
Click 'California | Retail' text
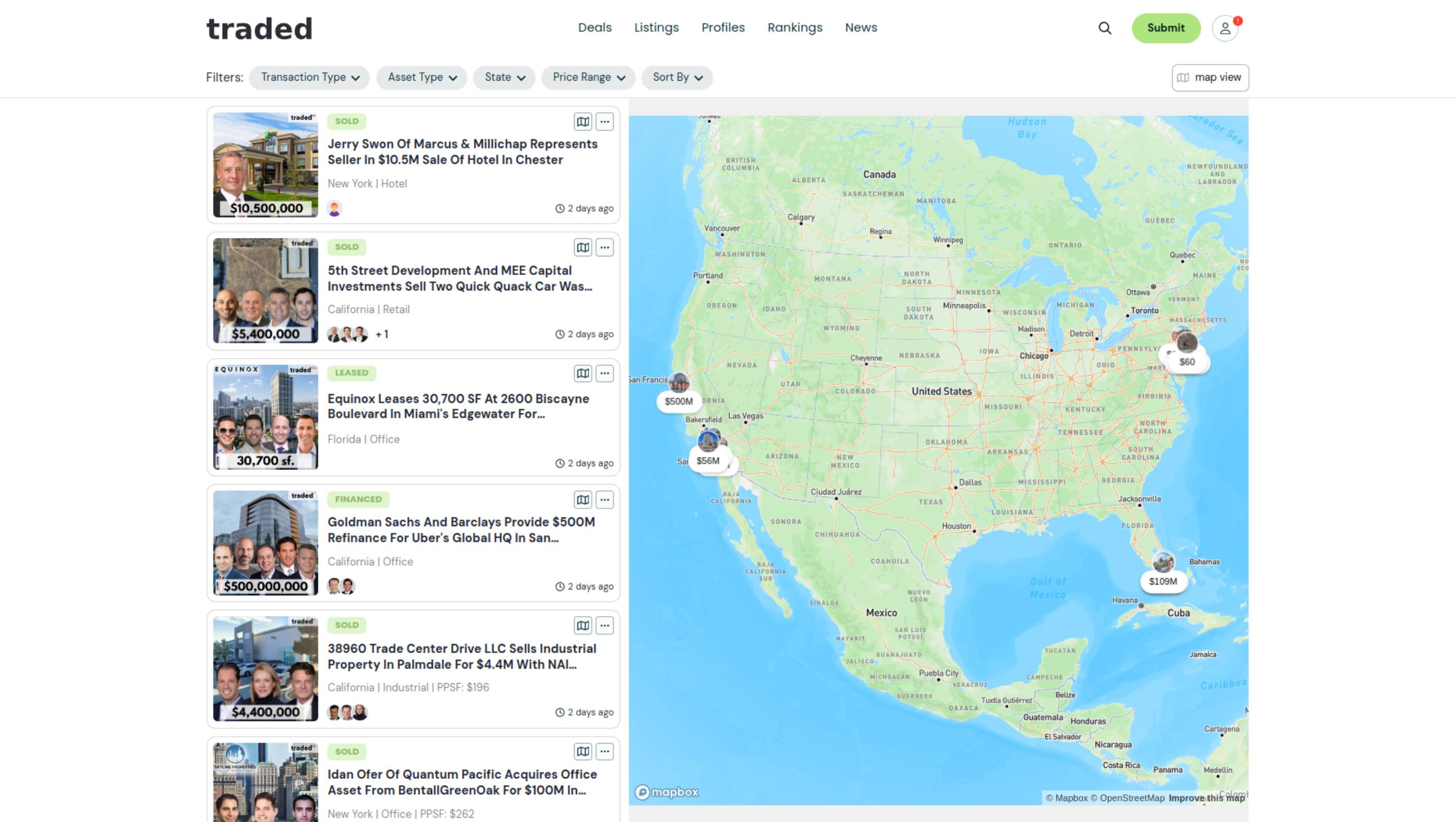pyautogui.click(x=369, y=309)
